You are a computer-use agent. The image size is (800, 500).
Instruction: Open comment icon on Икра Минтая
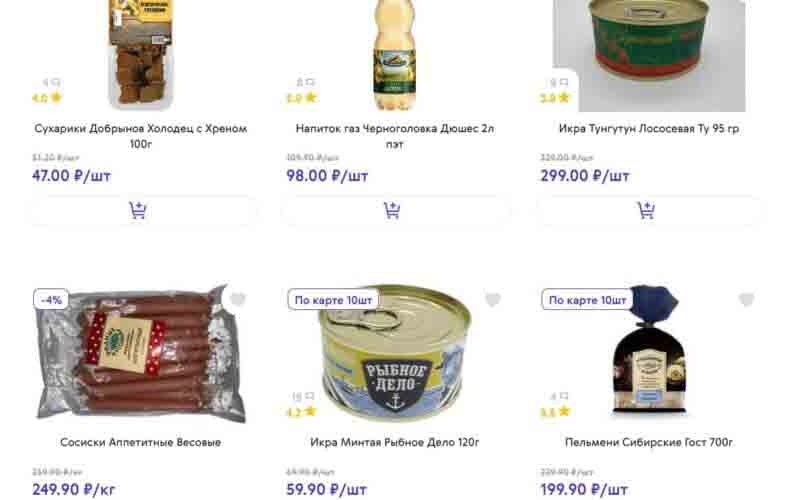(309, 396)
